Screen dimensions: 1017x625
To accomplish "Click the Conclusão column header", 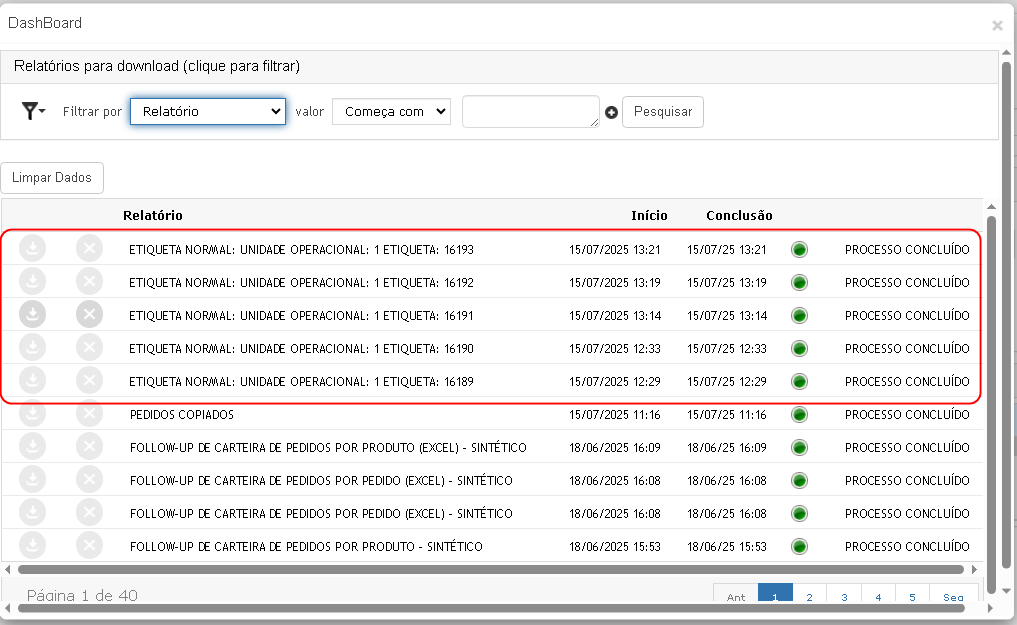I will 739,215.
